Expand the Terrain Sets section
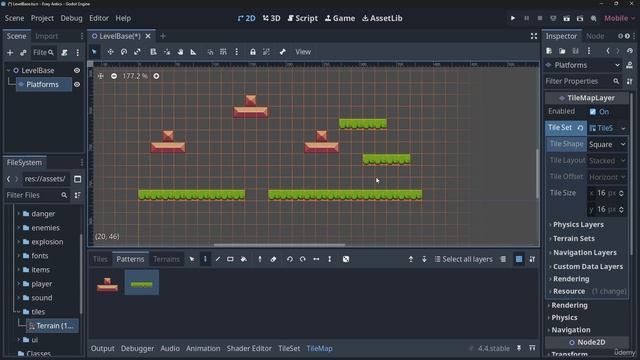The width and height of the screenshot is (640, 360). (573, 238)
